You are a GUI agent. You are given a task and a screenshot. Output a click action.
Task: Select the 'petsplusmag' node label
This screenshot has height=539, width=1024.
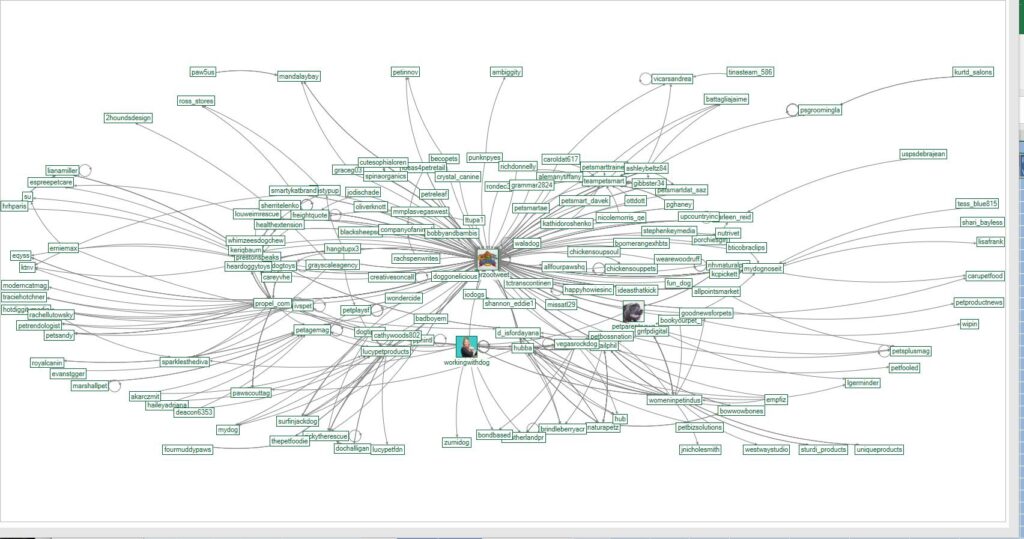coord(910,351)
